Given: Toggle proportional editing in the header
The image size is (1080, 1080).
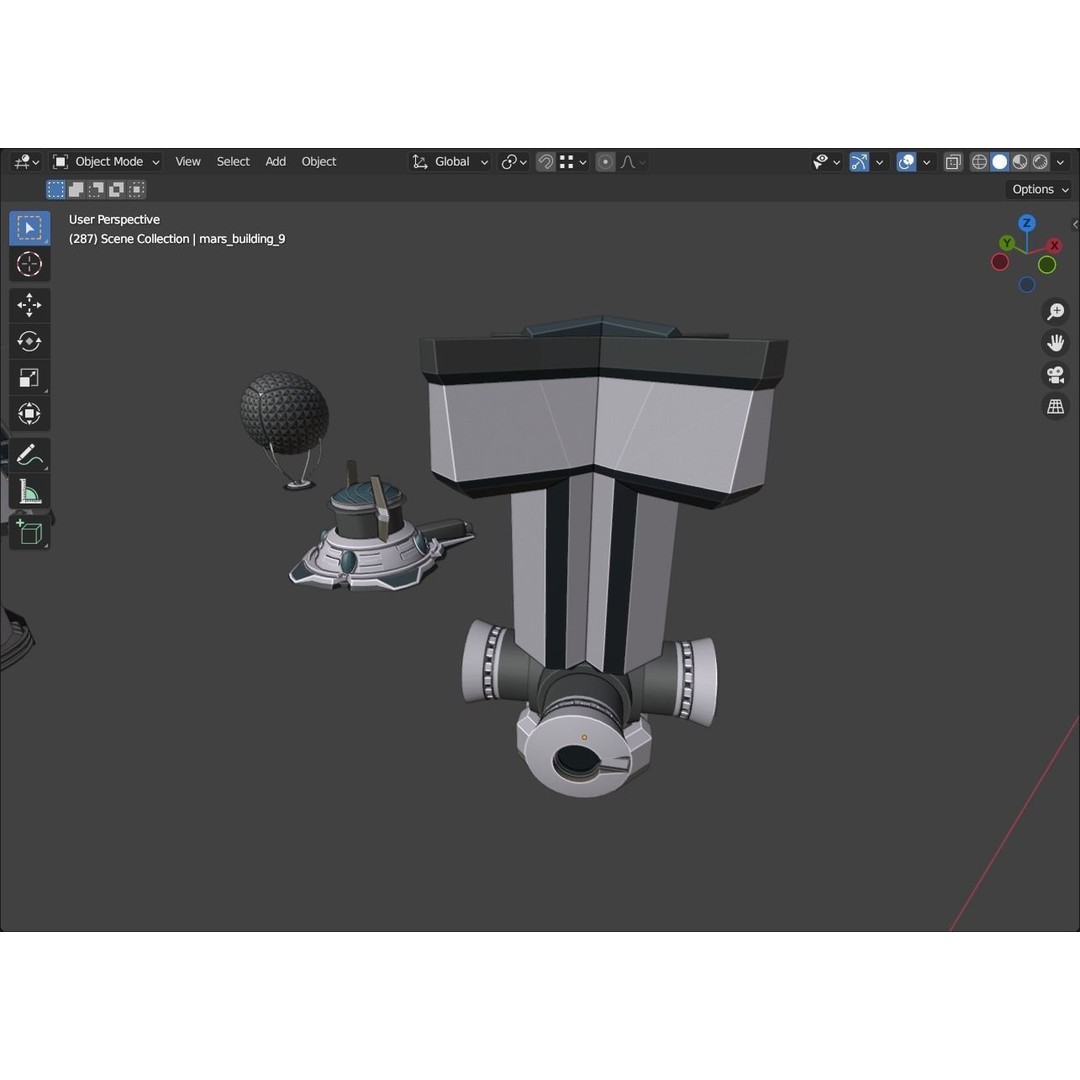Looking at the screenshot, I should coord(604,161).
